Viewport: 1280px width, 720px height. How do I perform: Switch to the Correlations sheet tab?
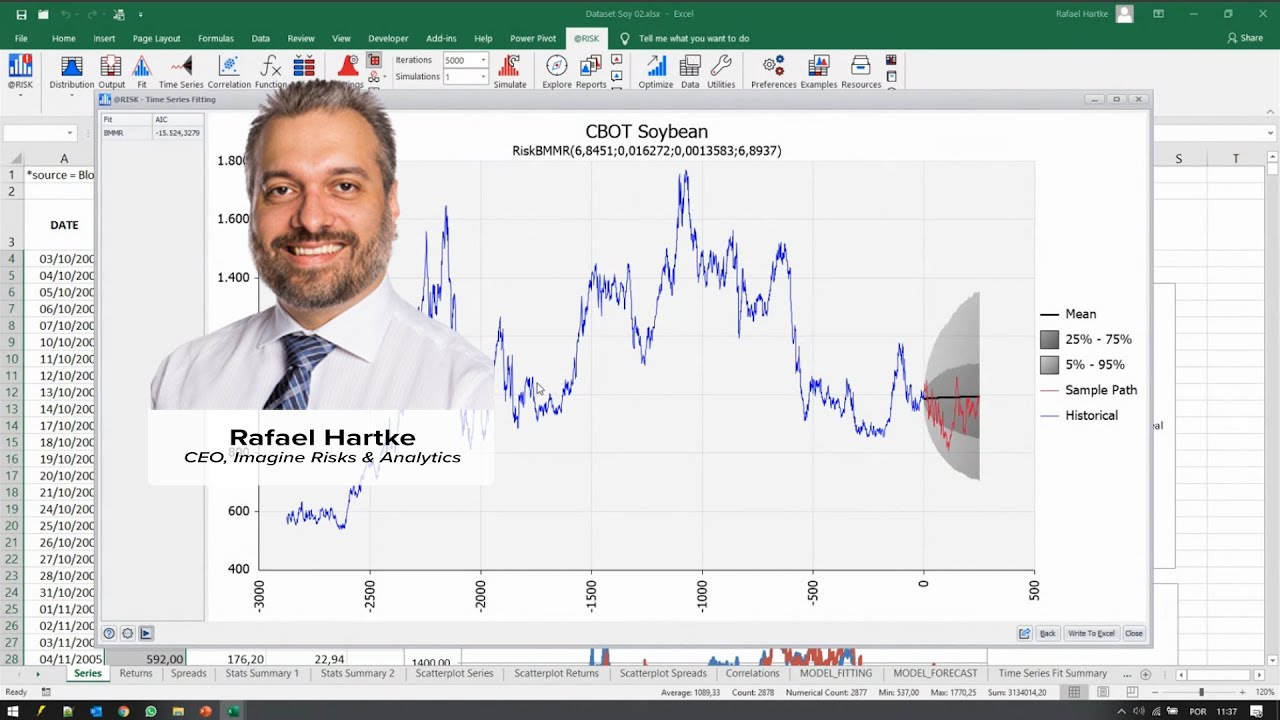[x=752, y=673]
